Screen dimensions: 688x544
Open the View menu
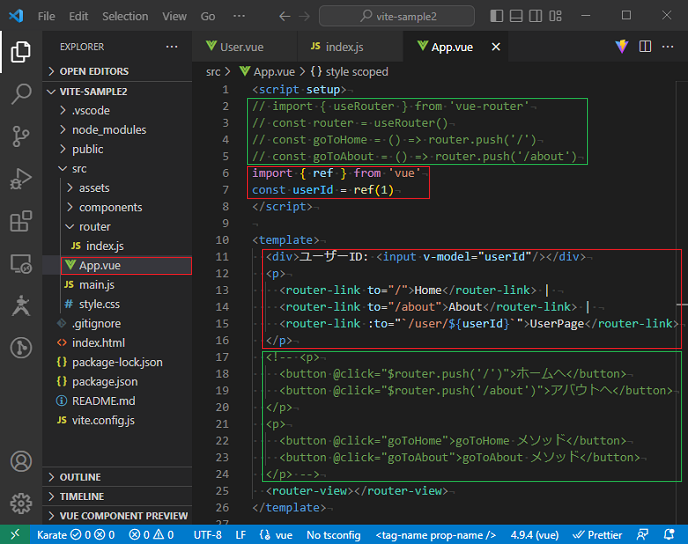174,16
